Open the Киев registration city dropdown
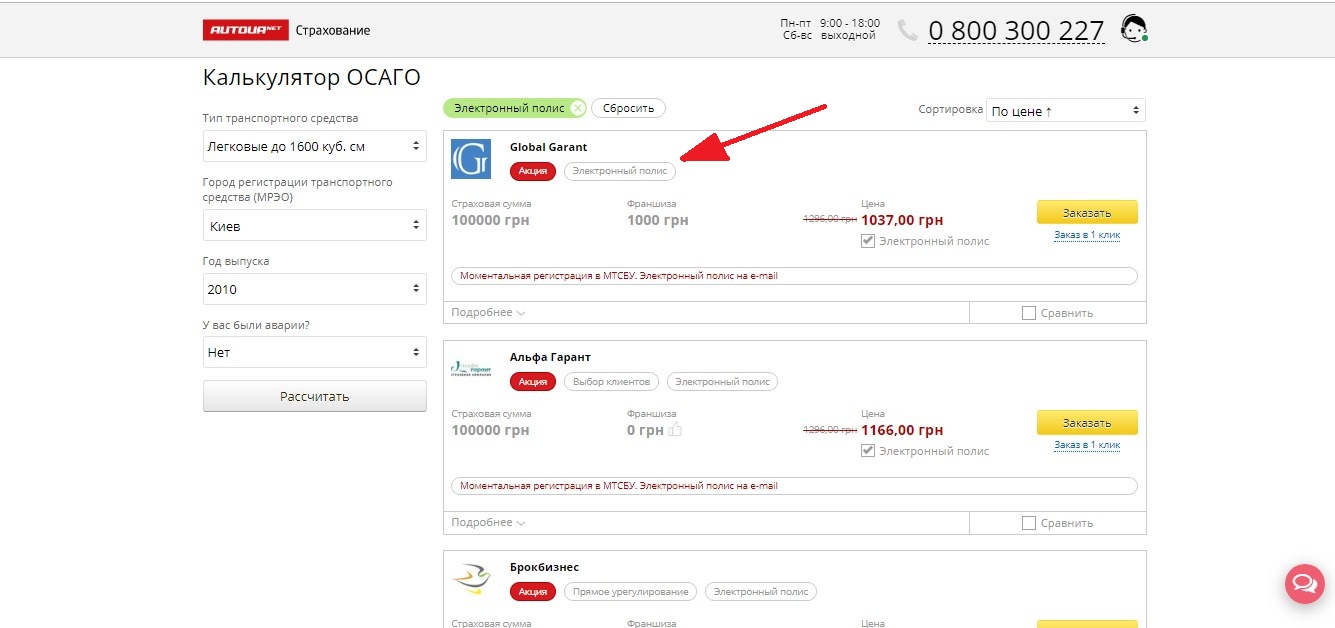 (x=314, y=226)
